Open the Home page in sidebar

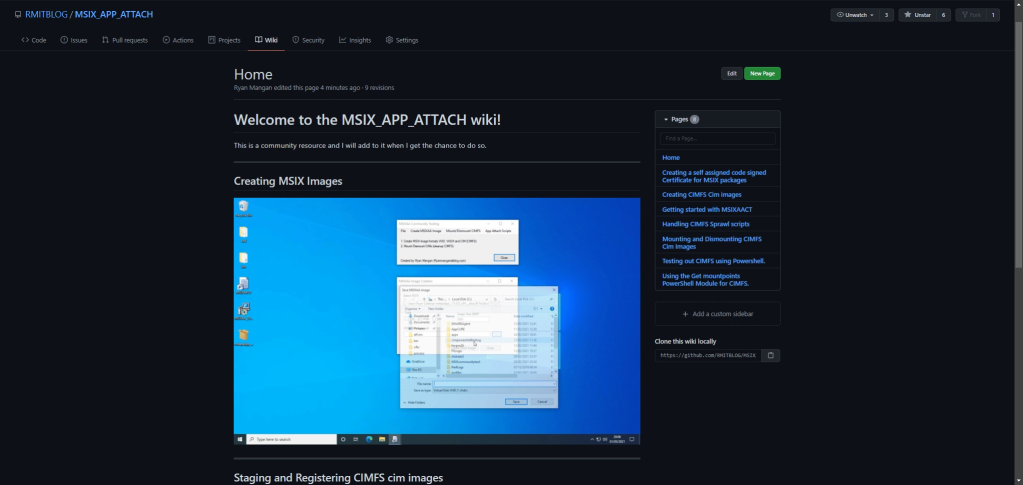point(671,157)
